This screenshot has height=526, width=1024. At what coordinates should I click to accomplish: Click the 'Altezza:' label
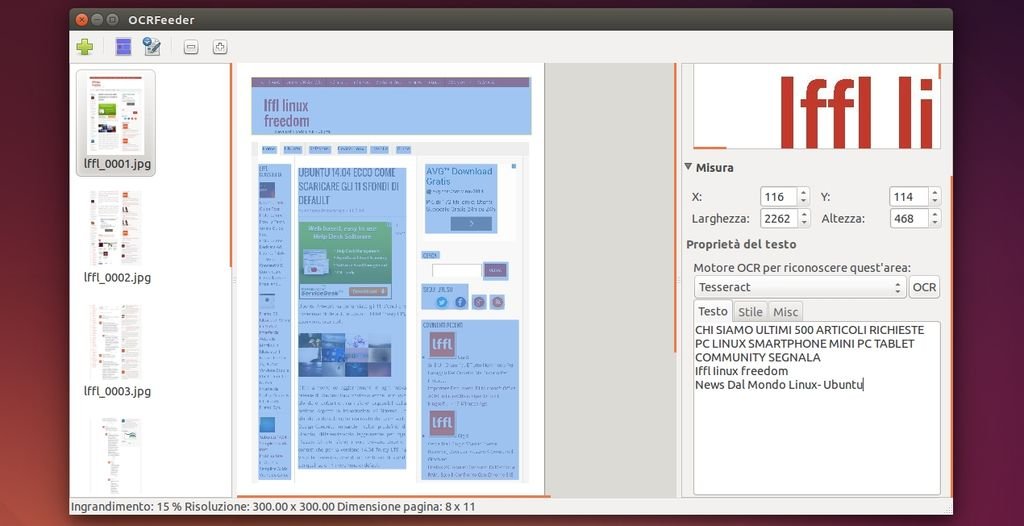[x=843, y=218]
